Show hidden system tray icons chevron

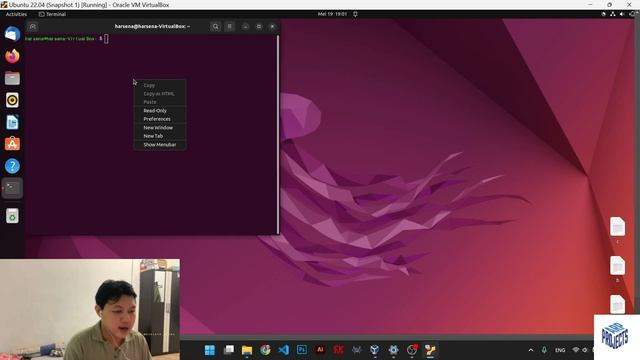tap(531, 350)
